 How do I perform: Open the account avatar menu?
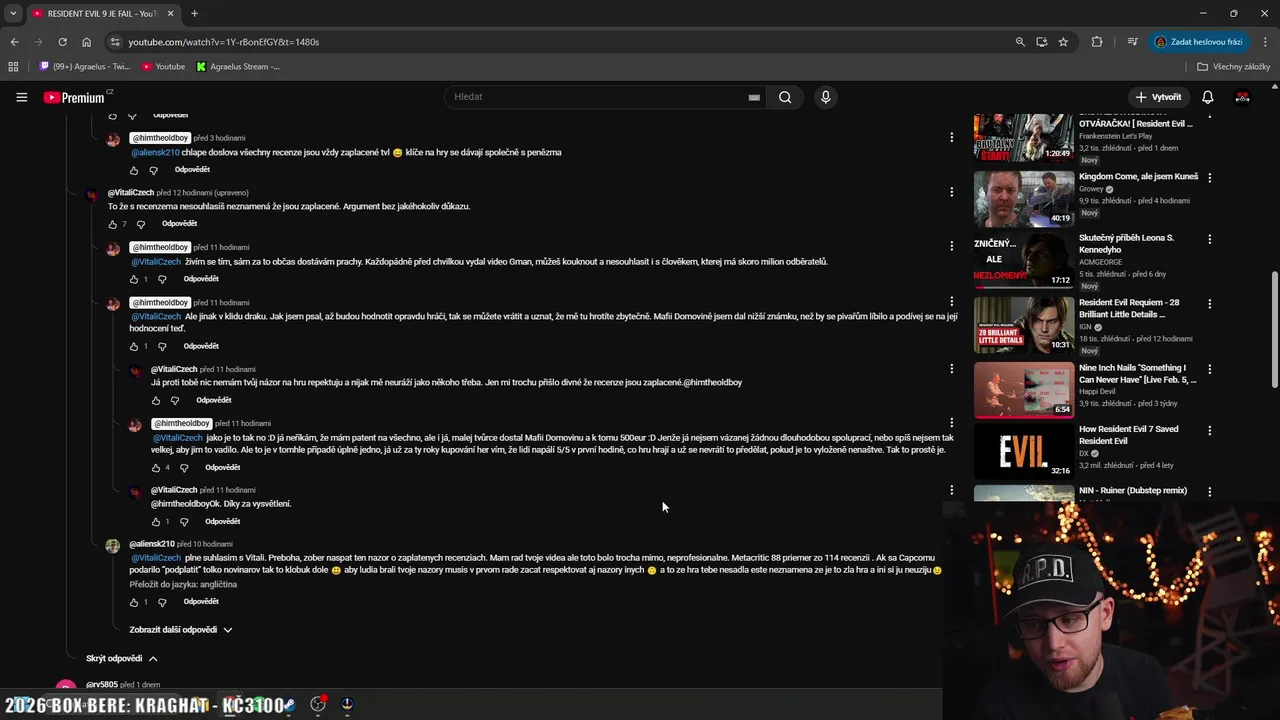(1242, 97)
